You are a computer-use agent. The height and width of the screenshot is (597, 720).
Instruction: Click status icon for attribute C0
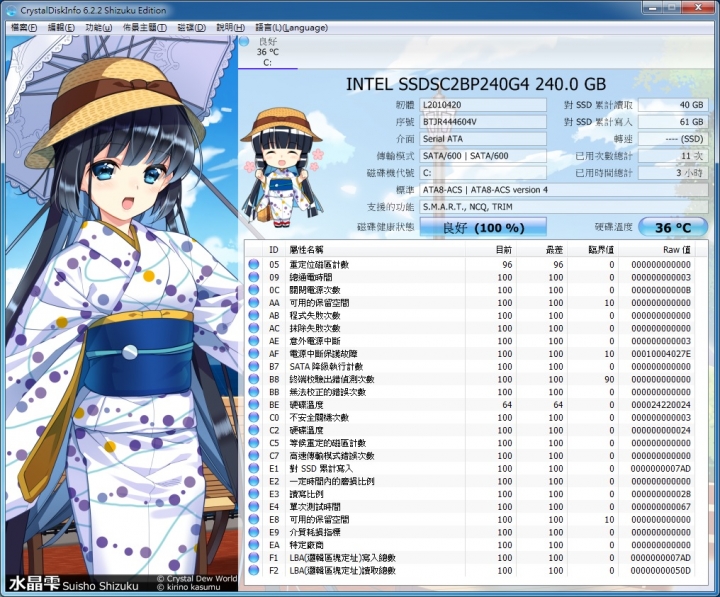click(x=253, y=417)
